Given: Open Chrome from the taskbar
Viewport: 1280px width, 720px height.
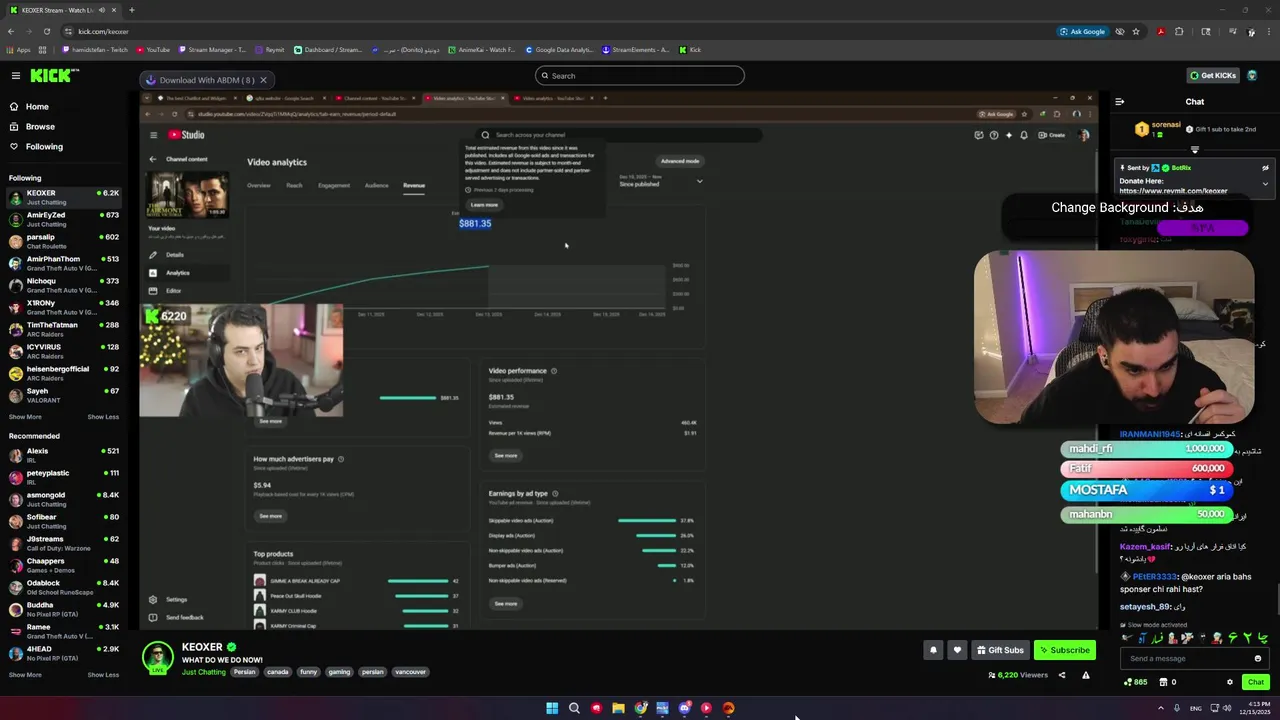Looking at the screenshot, I should pyautogui.click(x=640, y=708).
